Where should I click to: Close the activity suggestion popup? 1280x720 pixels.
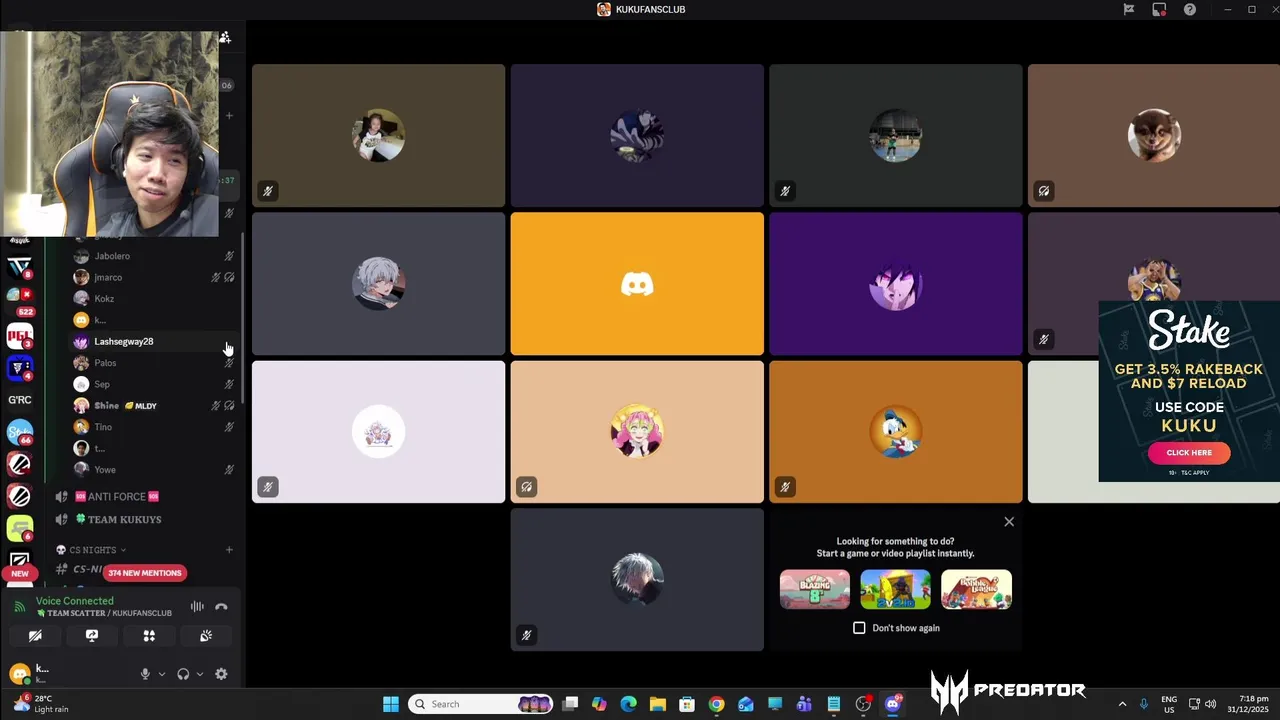[x=1009, y=522]
